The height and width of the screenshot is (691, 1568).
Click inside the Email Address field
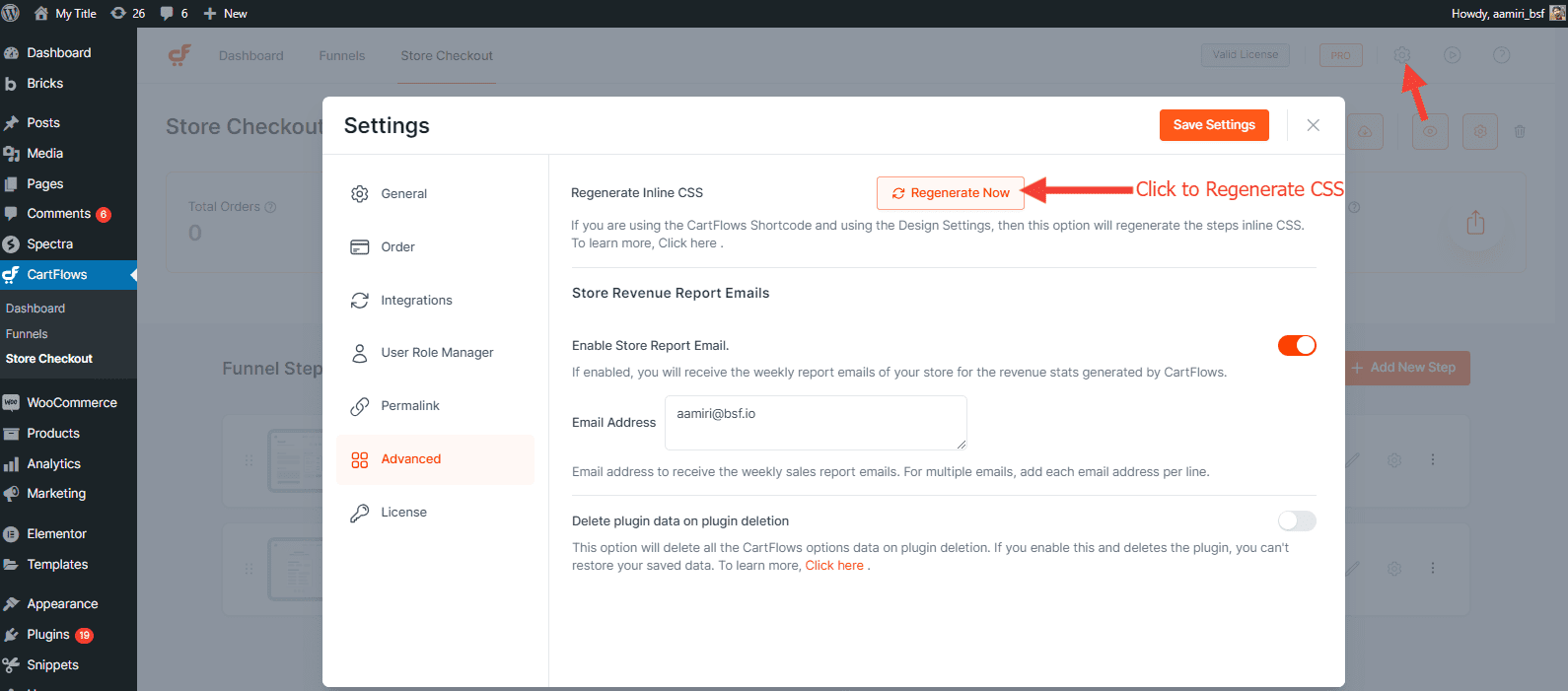click(x=815, y=422)
